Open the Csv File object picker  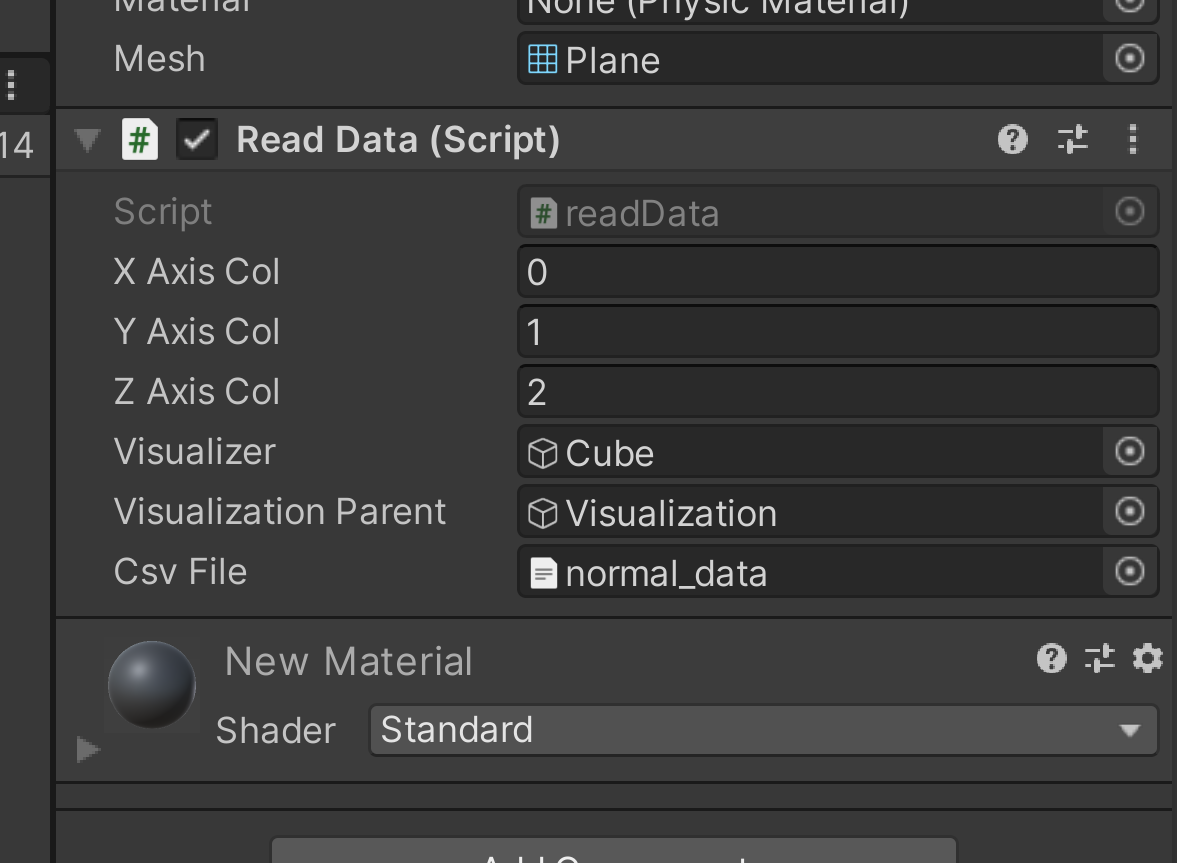(1128, 571)
